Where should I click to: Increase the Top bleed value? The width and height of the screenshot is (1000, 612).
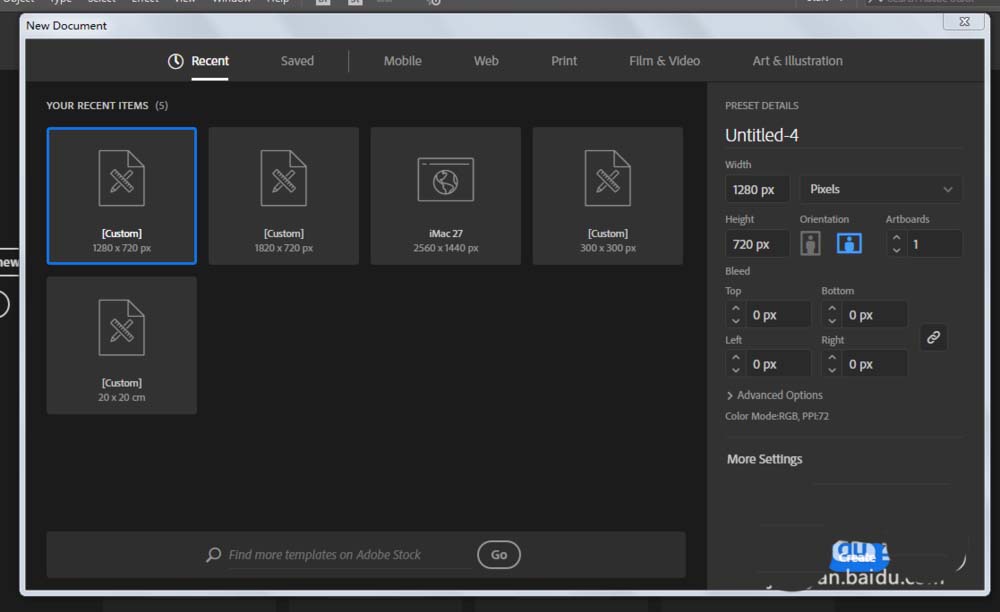point(735,308)
